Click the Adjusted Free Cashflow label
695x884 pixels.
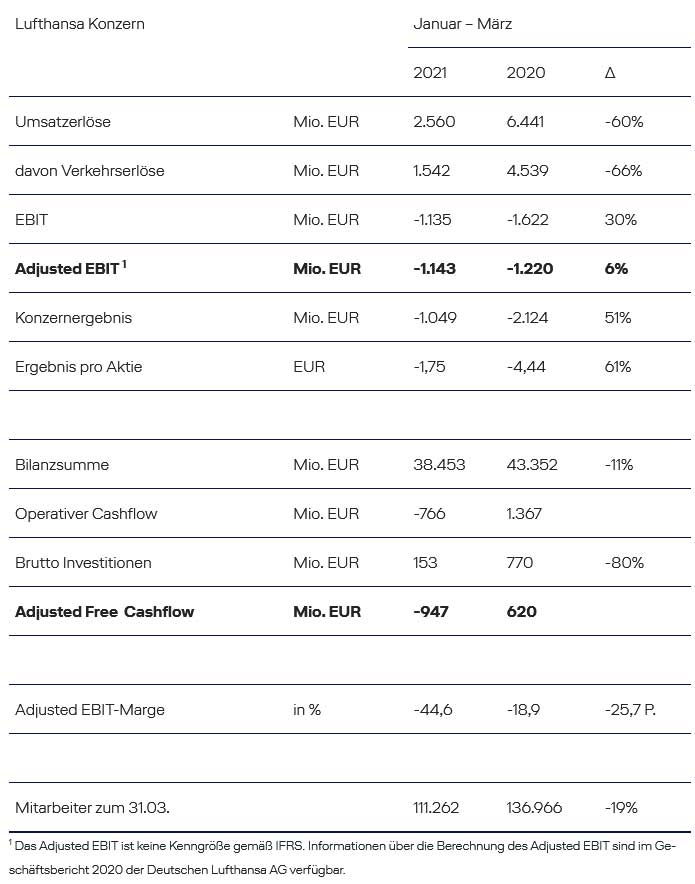coord(104,612)
